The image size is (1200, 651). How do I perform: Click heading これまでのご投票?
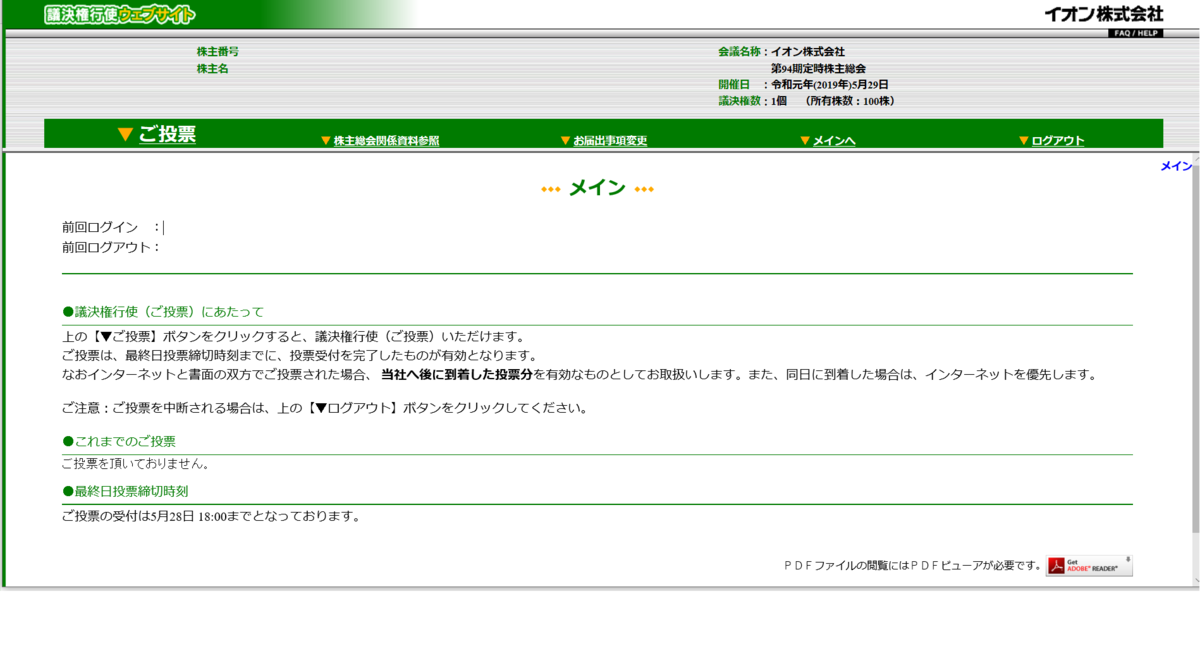119,441
